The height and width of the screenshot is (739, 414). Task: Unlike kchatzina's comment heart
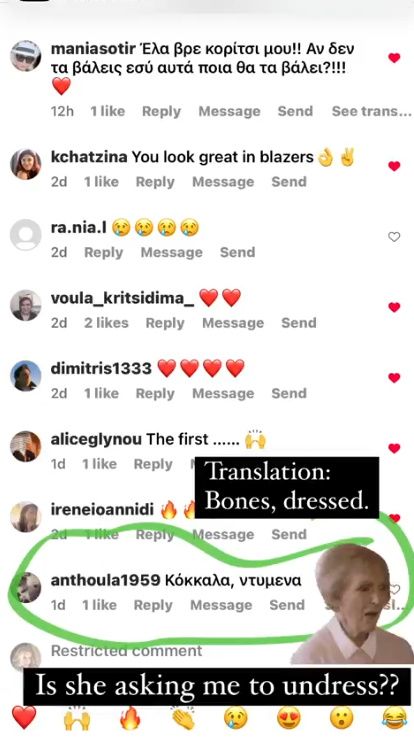tap(394, 166)
